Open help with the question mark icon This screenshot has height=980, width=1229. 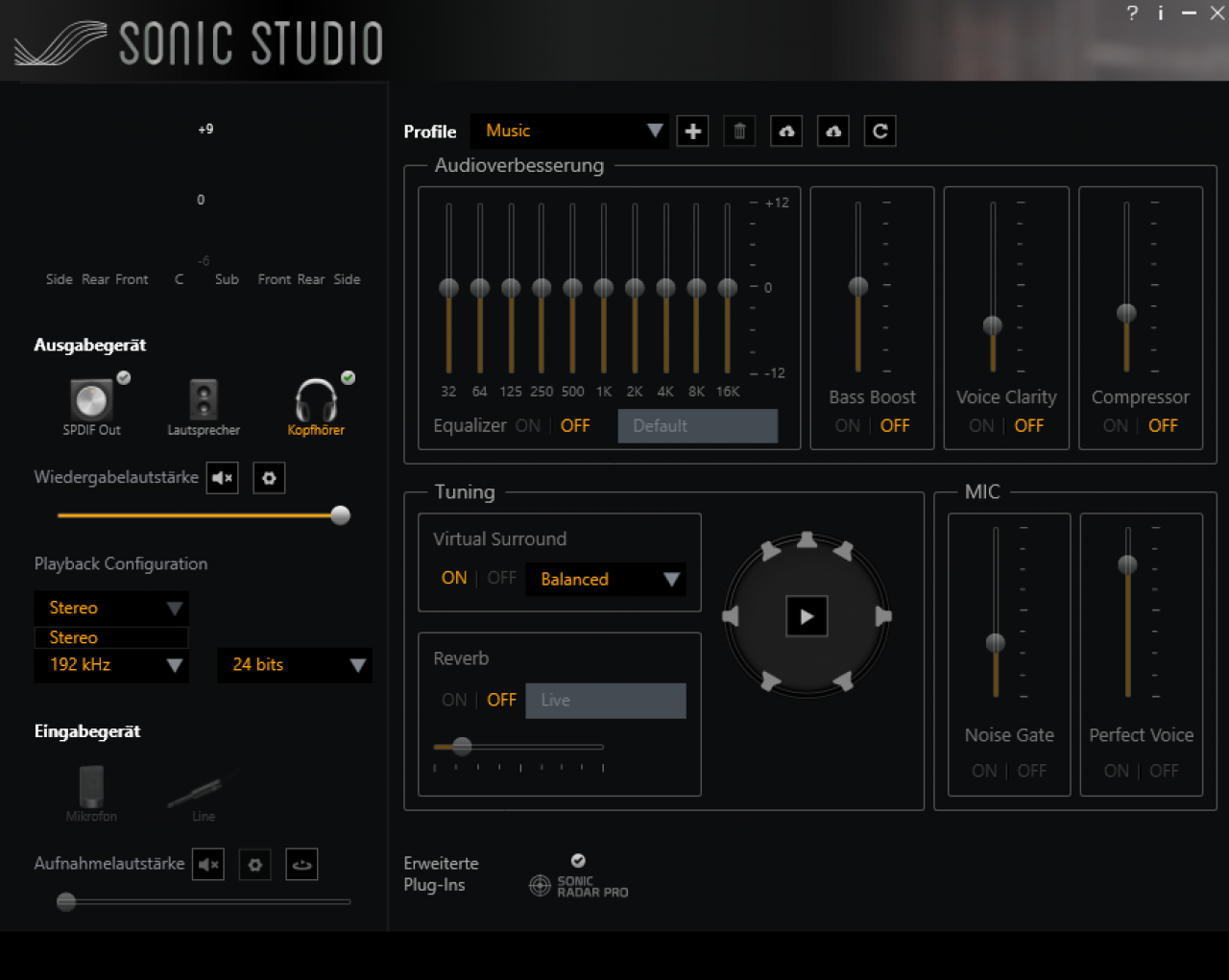pyautogui.click(x=1132, y=13)
